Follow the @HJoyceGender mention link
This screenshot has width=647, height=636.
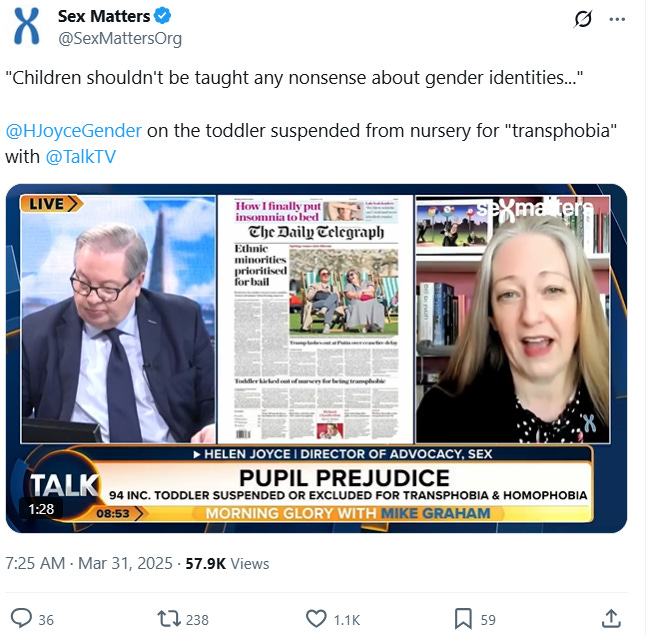[x=74, y=131]
